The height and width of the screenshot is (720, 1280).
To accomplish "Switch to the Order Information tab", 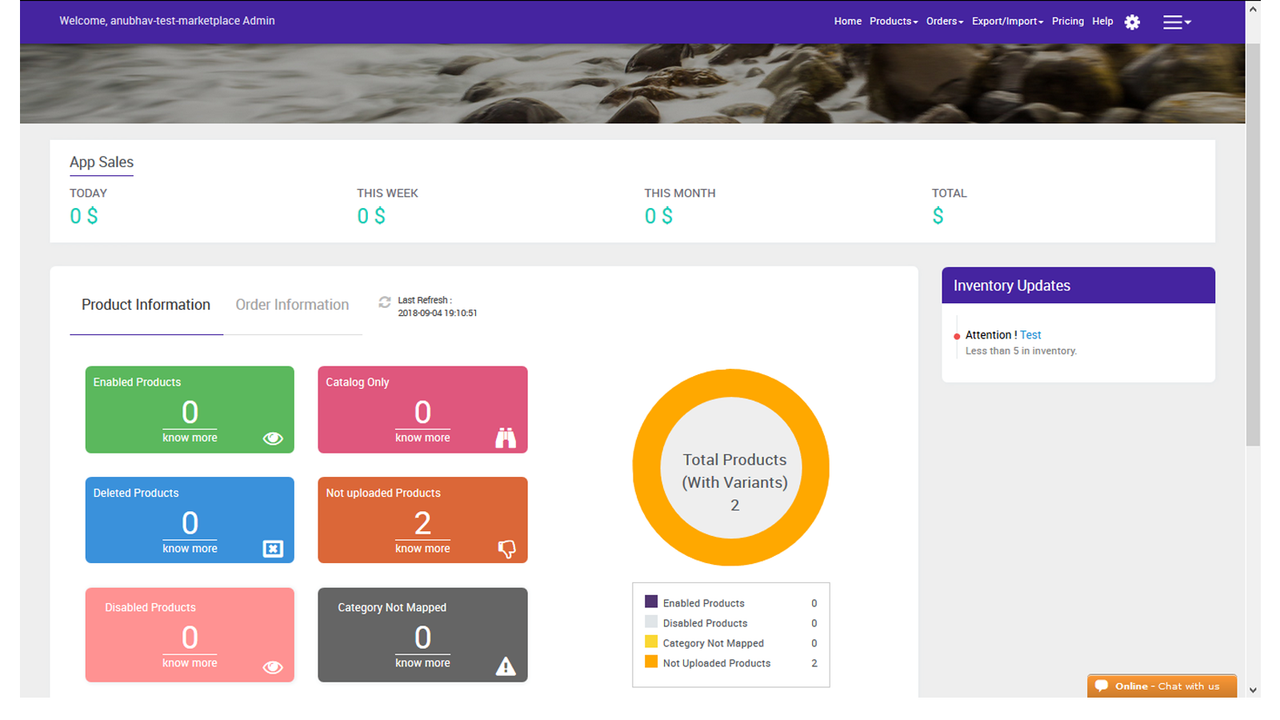I will [292, 305].
